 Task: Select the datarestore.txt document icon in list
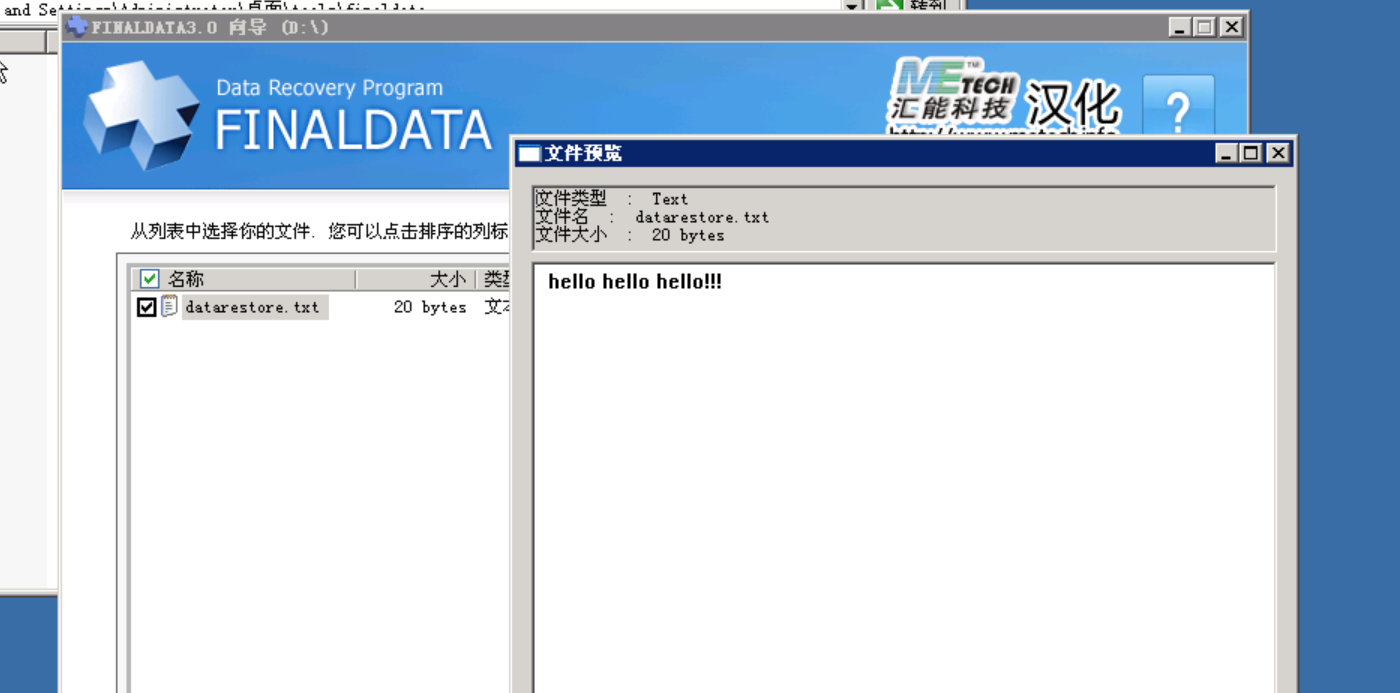click(x=169, y=306)
